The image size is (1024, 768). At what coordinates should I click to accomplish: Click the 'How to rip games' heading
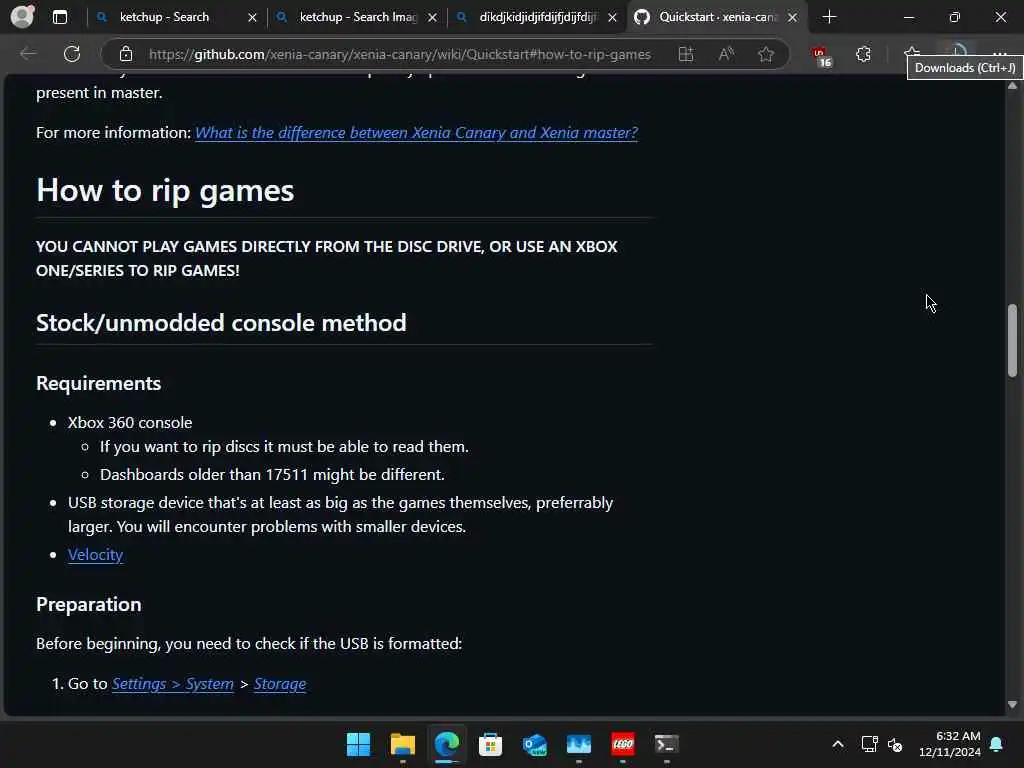pos(165,191)
